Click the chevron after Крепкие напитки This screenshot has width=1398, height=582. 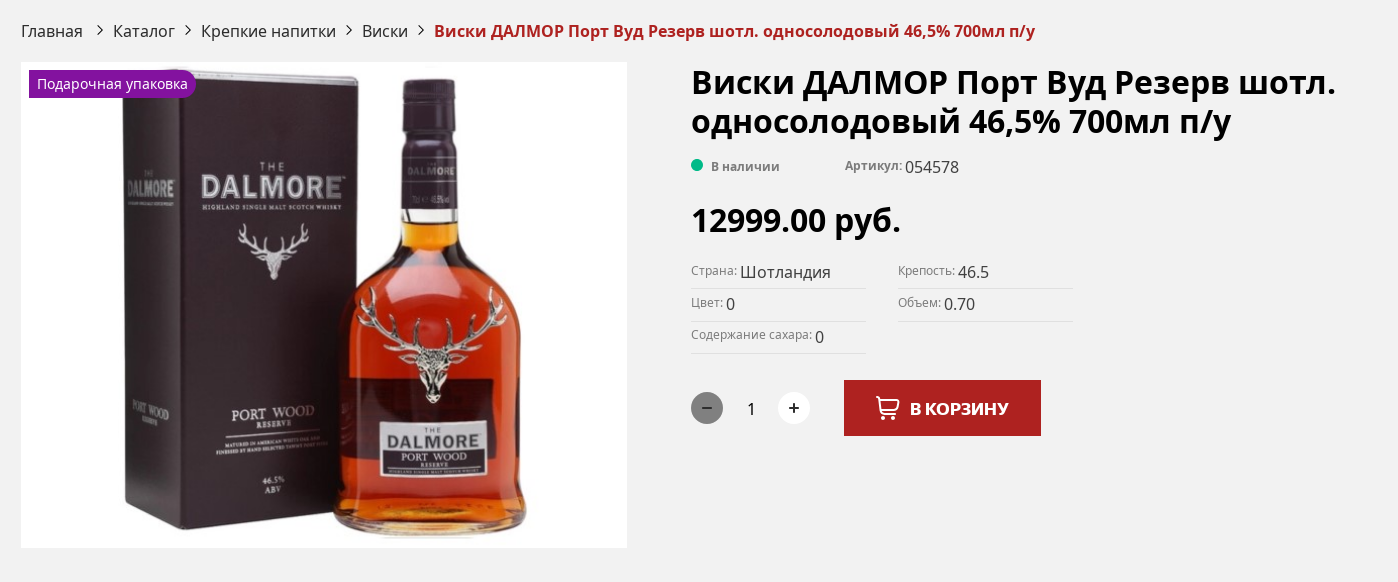click(349, 31)
